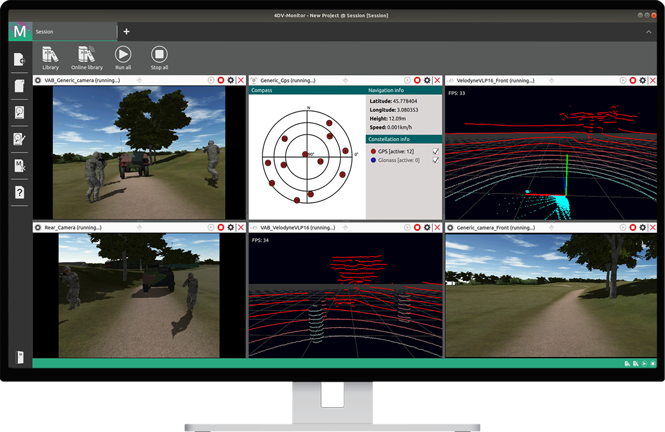Open the Library from the toolbar

[50, 56]
